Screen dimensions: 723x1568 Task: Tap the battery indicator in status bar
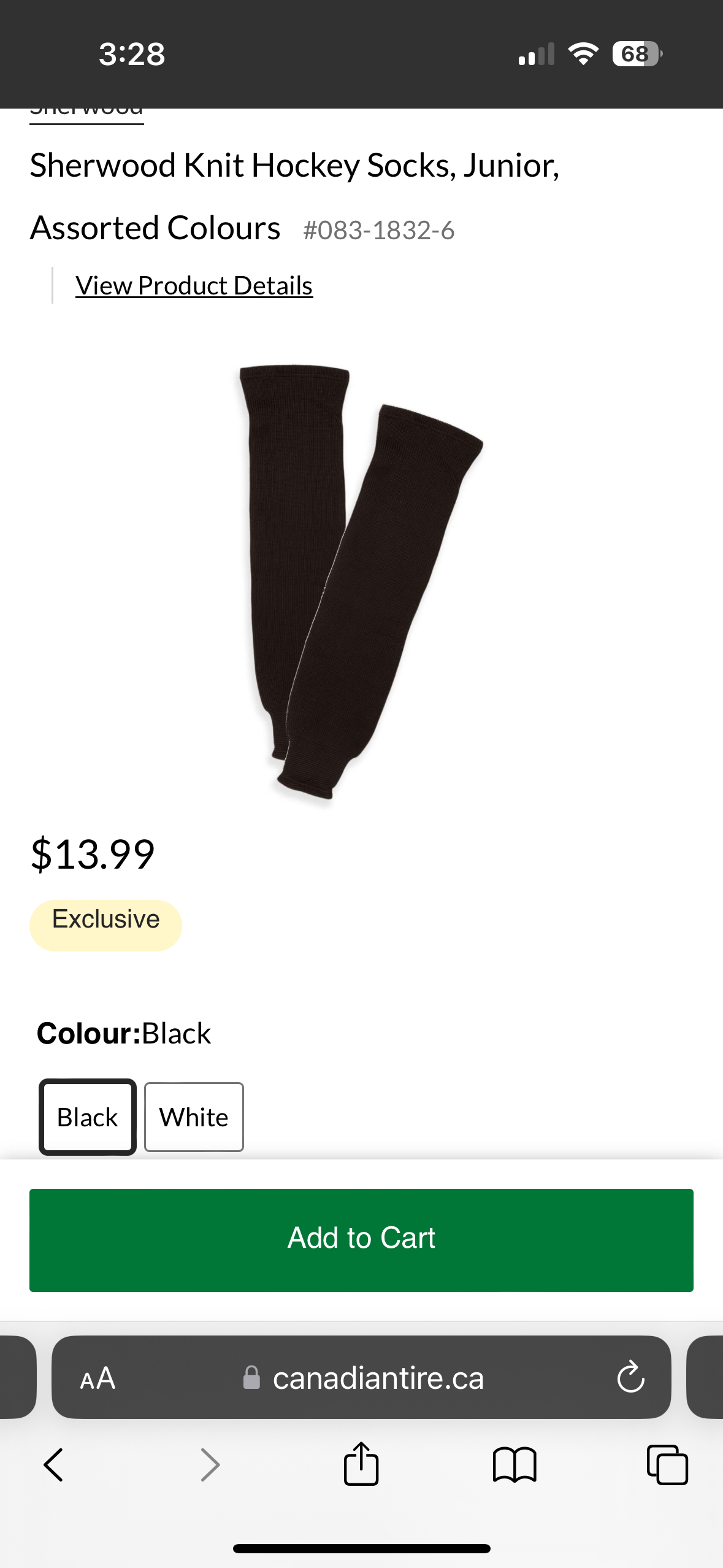[x=637, y=54]
